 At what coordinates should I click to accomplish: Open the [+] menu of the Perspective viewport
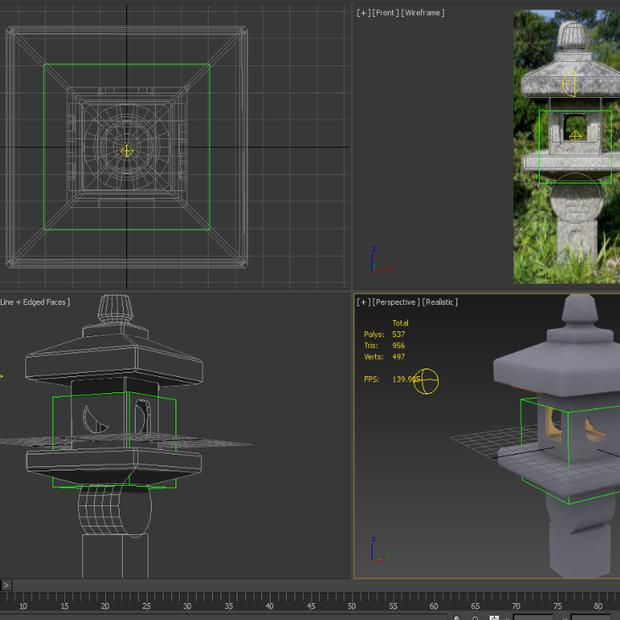[363, 302]
